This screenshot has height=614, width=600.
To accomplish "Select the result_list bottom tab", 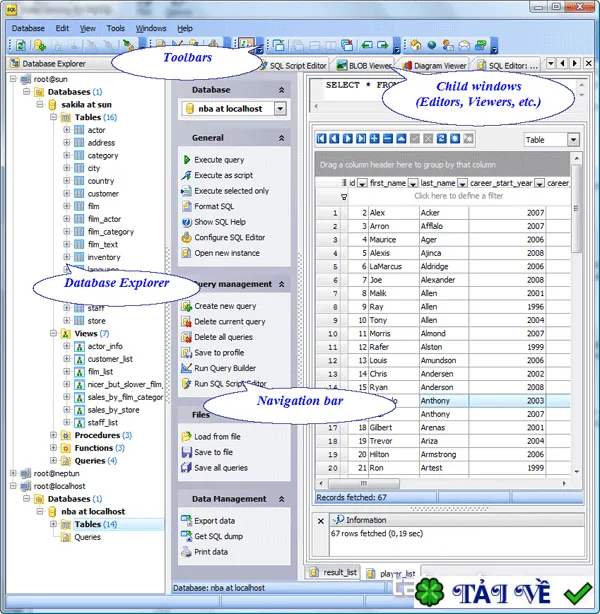I will pyautogui.click(x=334, y=572).
